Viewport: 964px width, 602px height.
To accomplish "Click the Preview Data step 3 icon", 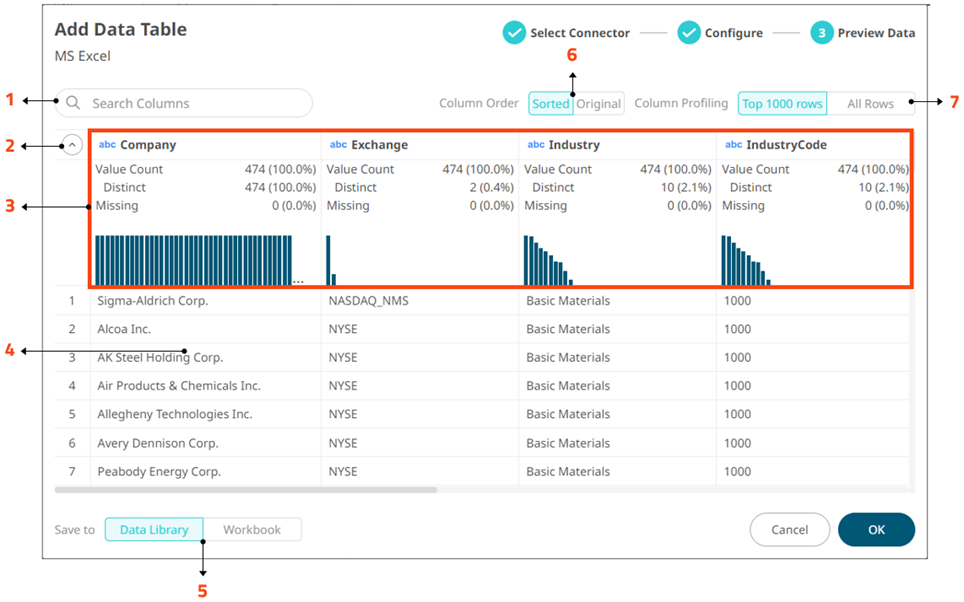I will (822, 33).
